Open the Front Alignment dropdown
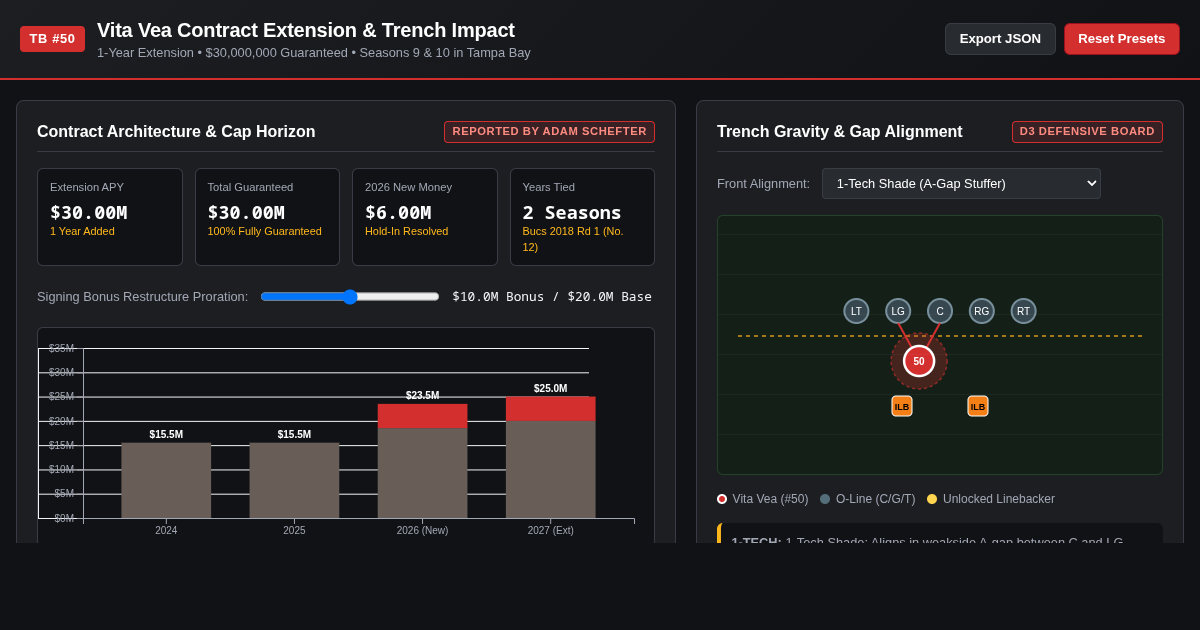The image size is (1200, 630). pyautogui.click(x=961, y=183)
